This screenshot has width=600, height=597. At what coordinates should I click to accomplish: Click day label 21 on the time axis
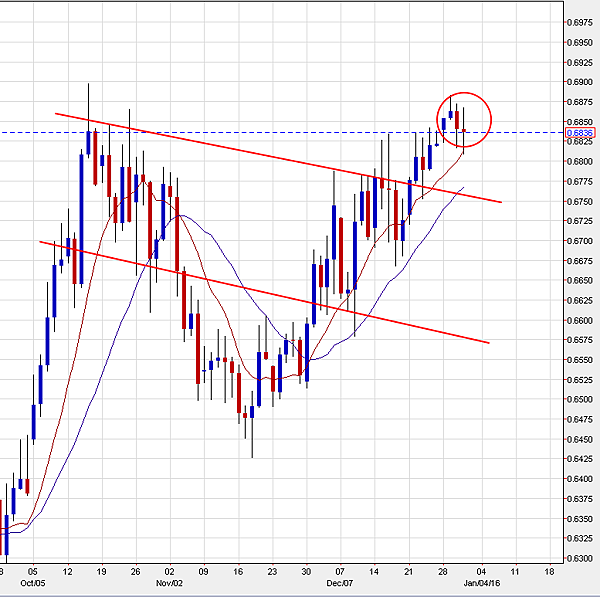coord(409,572)
